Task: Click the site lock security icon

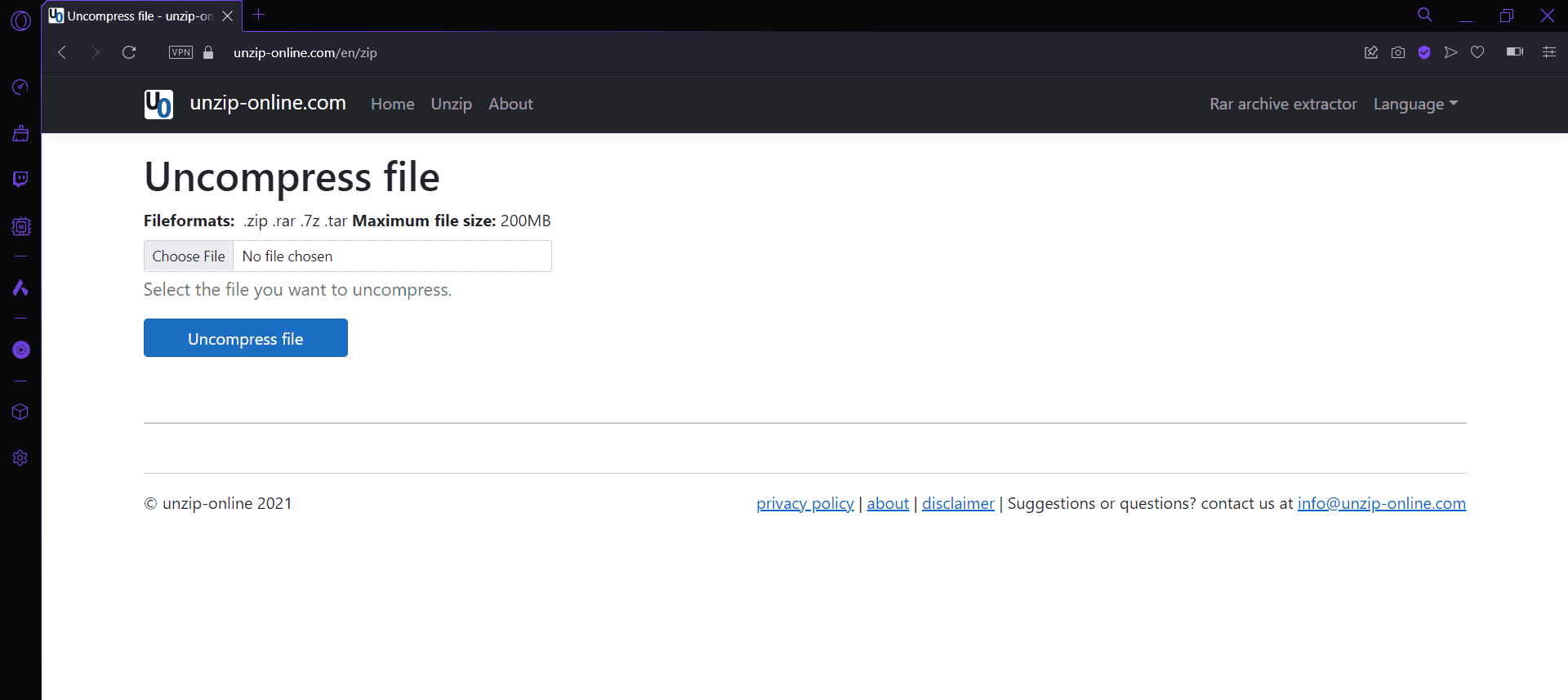Action: [208, 52]
